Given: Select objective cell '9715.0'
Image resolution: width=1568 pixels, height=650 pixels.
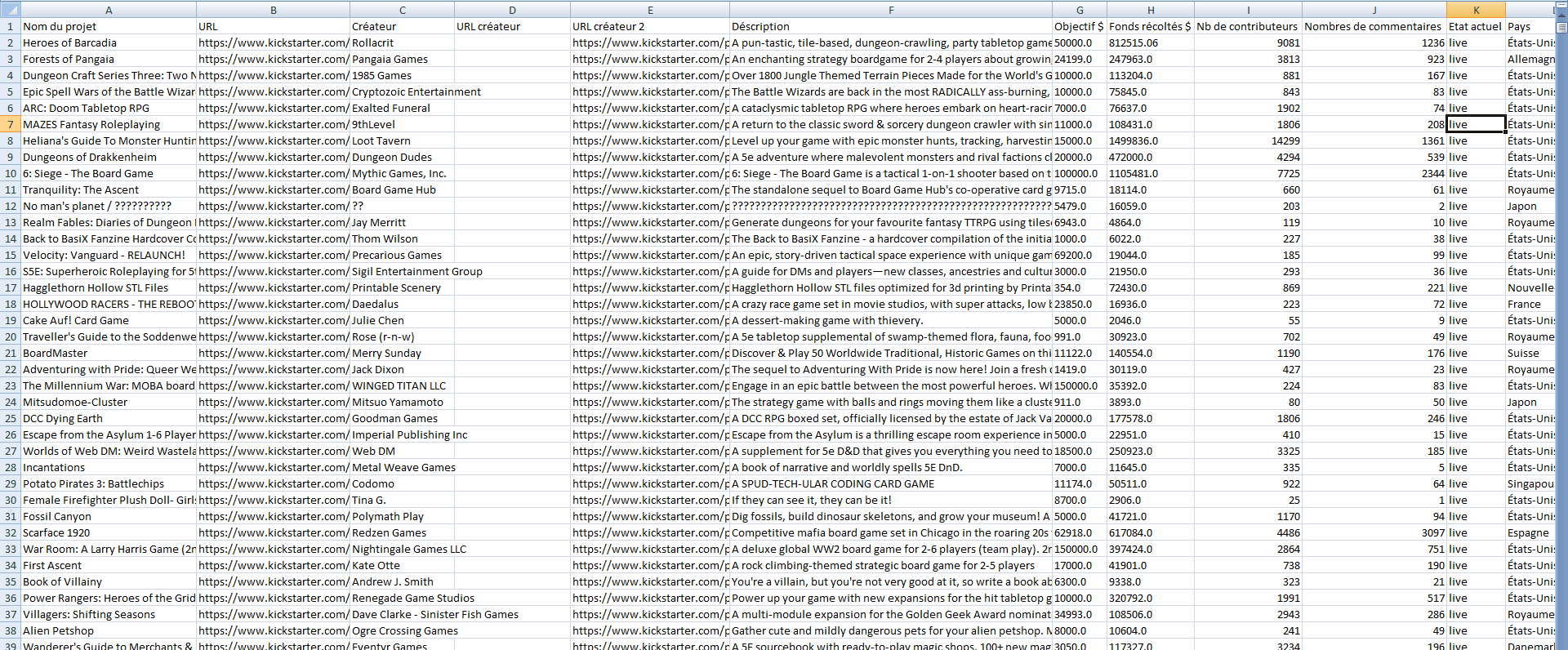Looking at the screenshot, I should 1080,189.
